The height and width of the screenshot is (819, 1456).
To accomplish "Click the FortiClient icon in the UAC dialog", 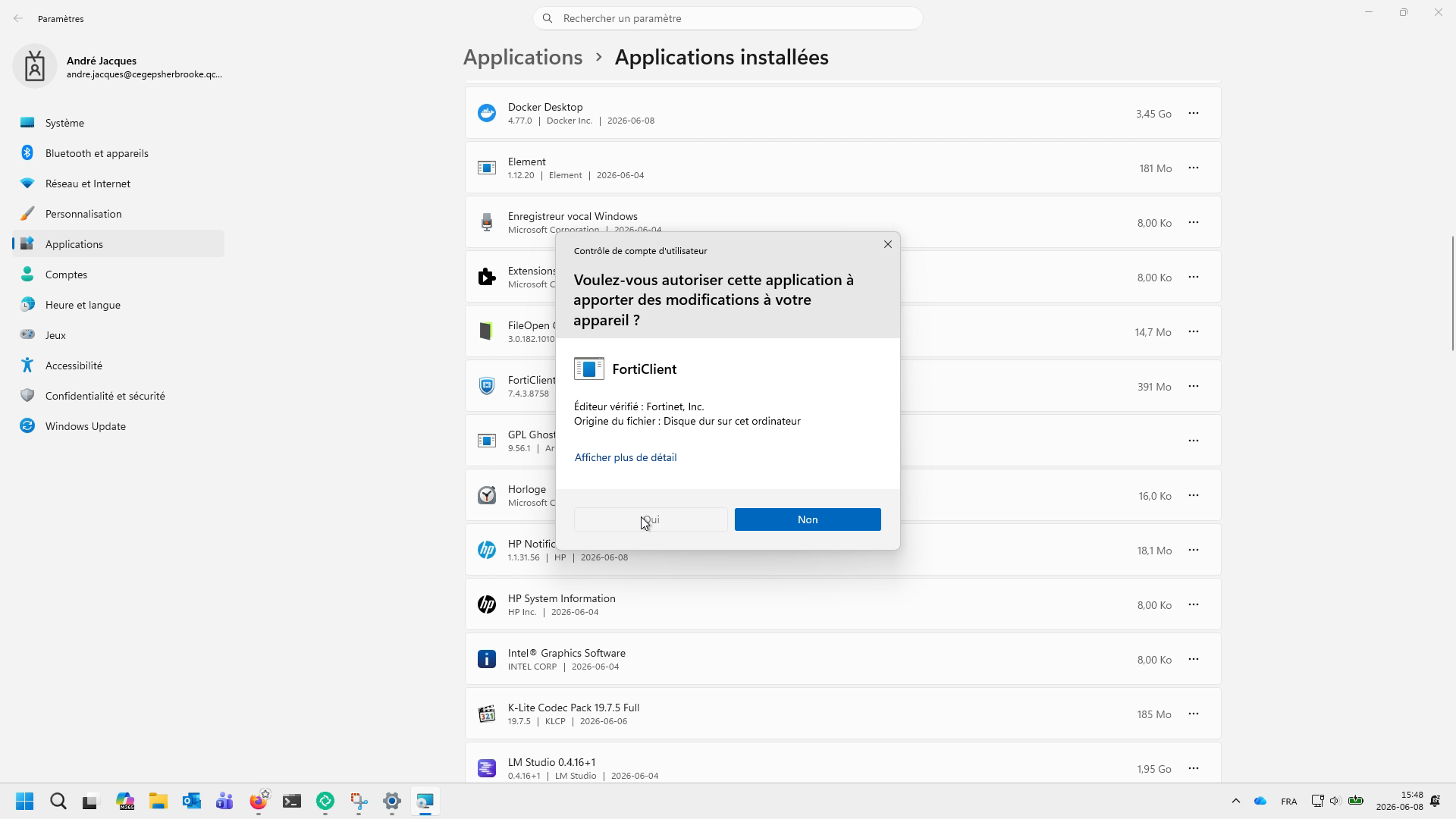I will (x=589, y=369).
